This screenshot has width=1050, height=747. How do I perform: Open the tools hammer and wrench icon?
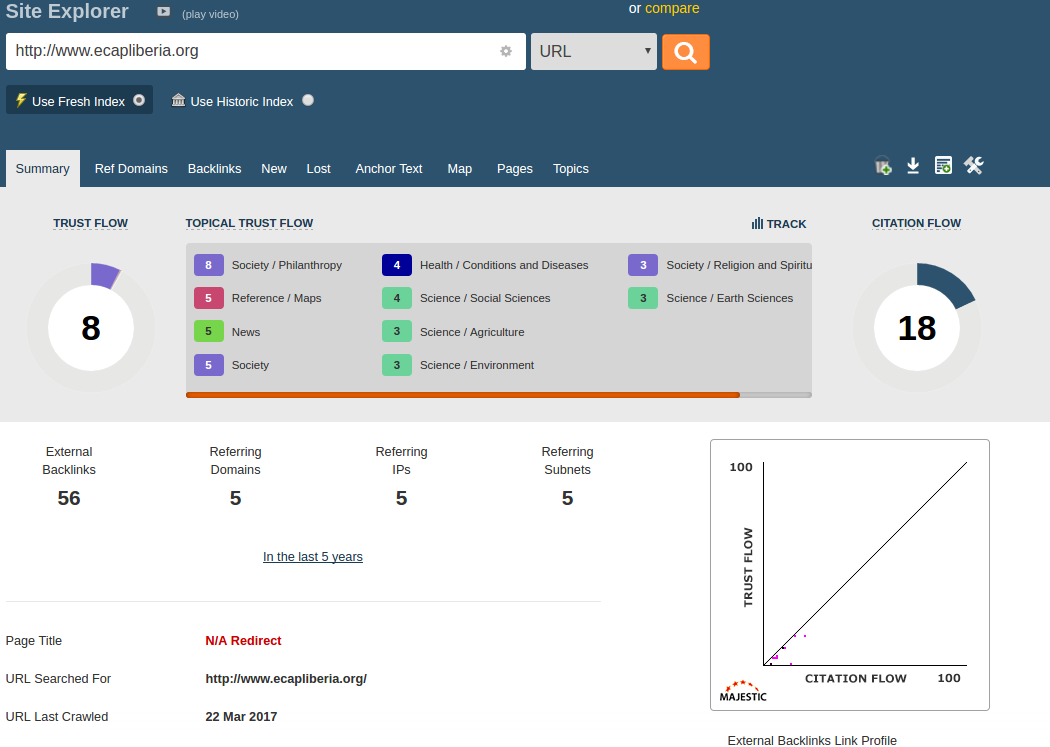[974, 166]
